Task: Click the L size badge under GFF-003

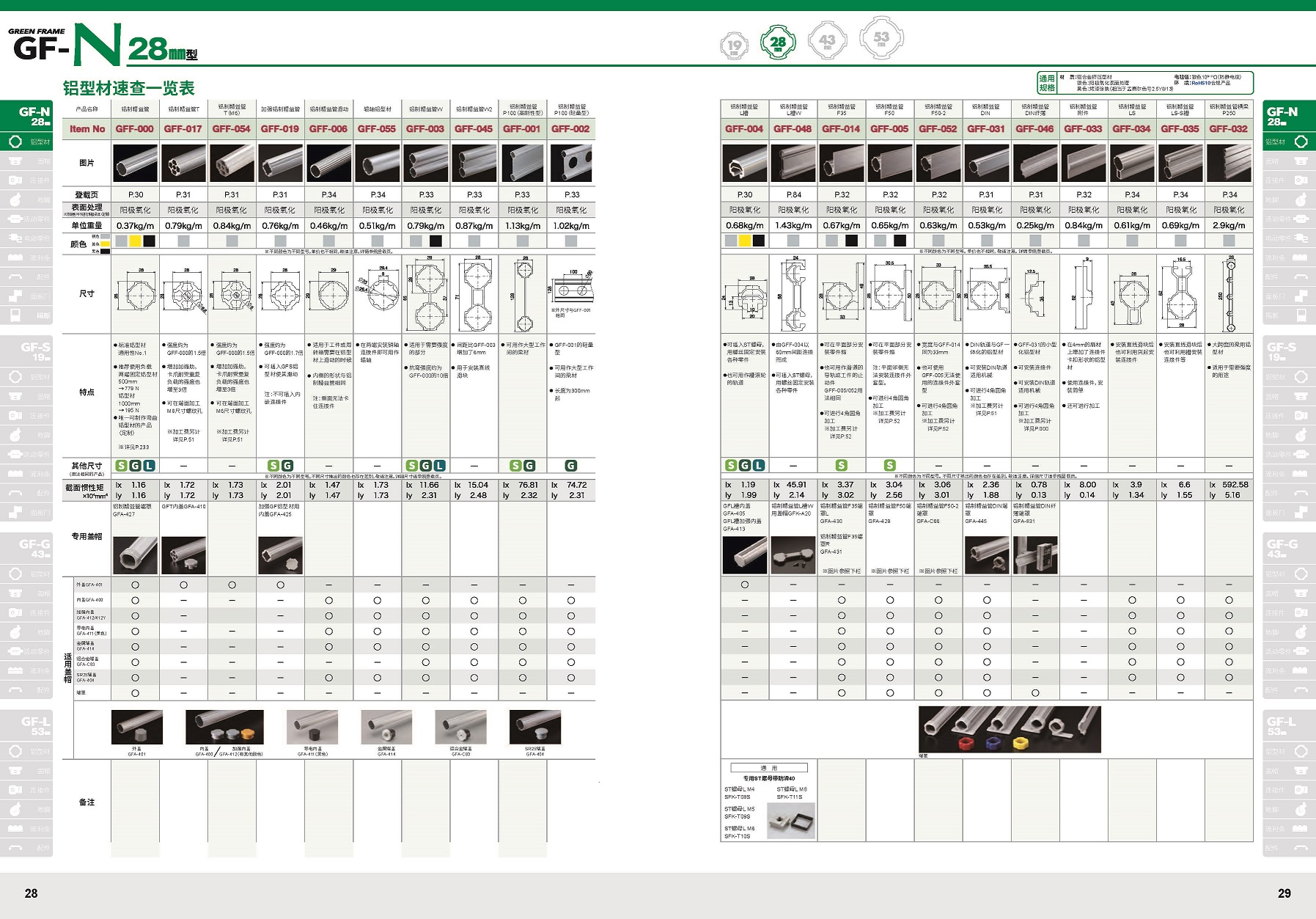Action: [440, 466]
